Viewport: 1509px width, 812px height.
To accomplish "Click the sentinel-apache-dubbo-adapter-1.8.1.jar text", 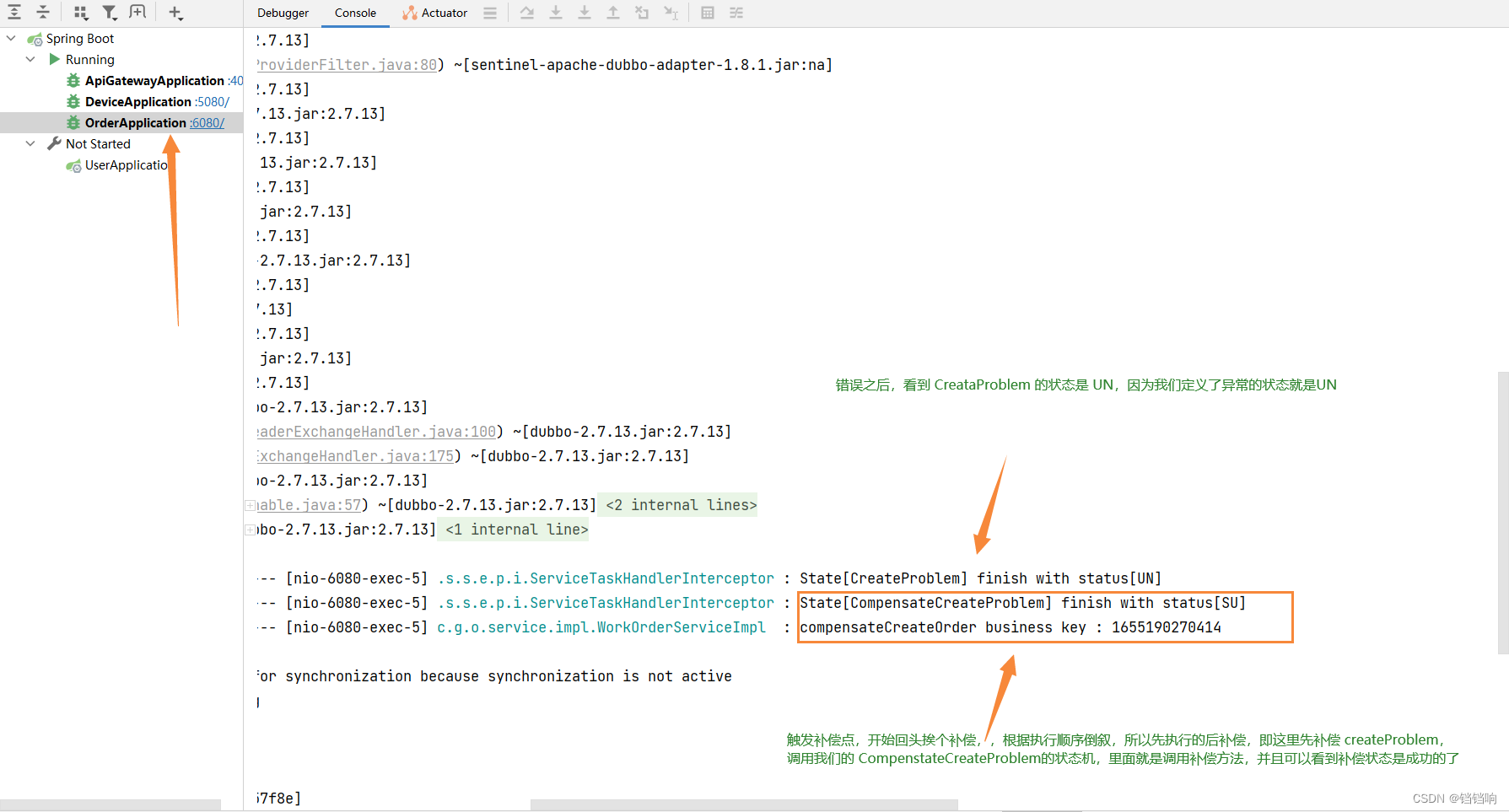I will click(647, 65).
